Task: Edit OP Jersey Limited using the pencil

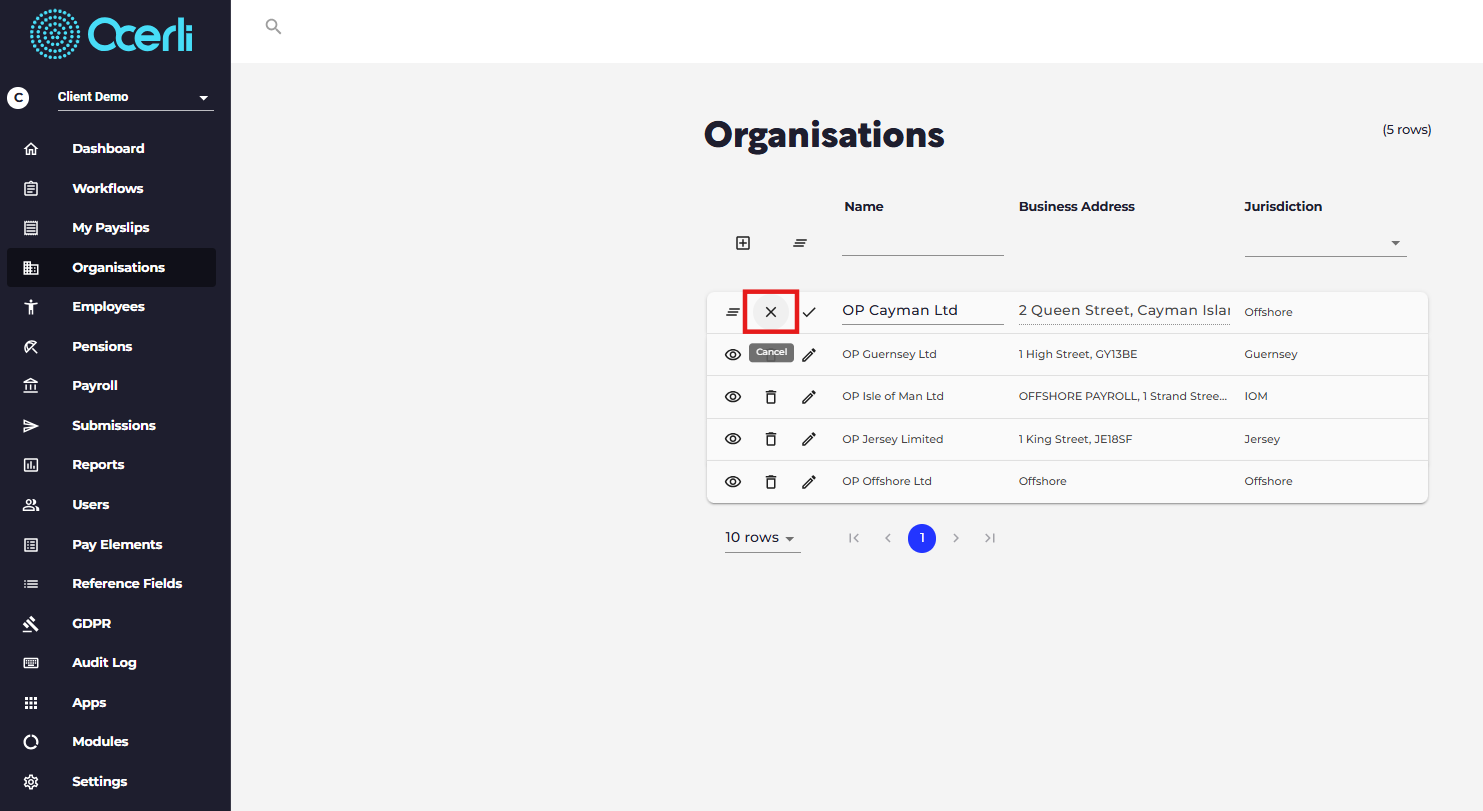Action: click(x=809, y=439)
